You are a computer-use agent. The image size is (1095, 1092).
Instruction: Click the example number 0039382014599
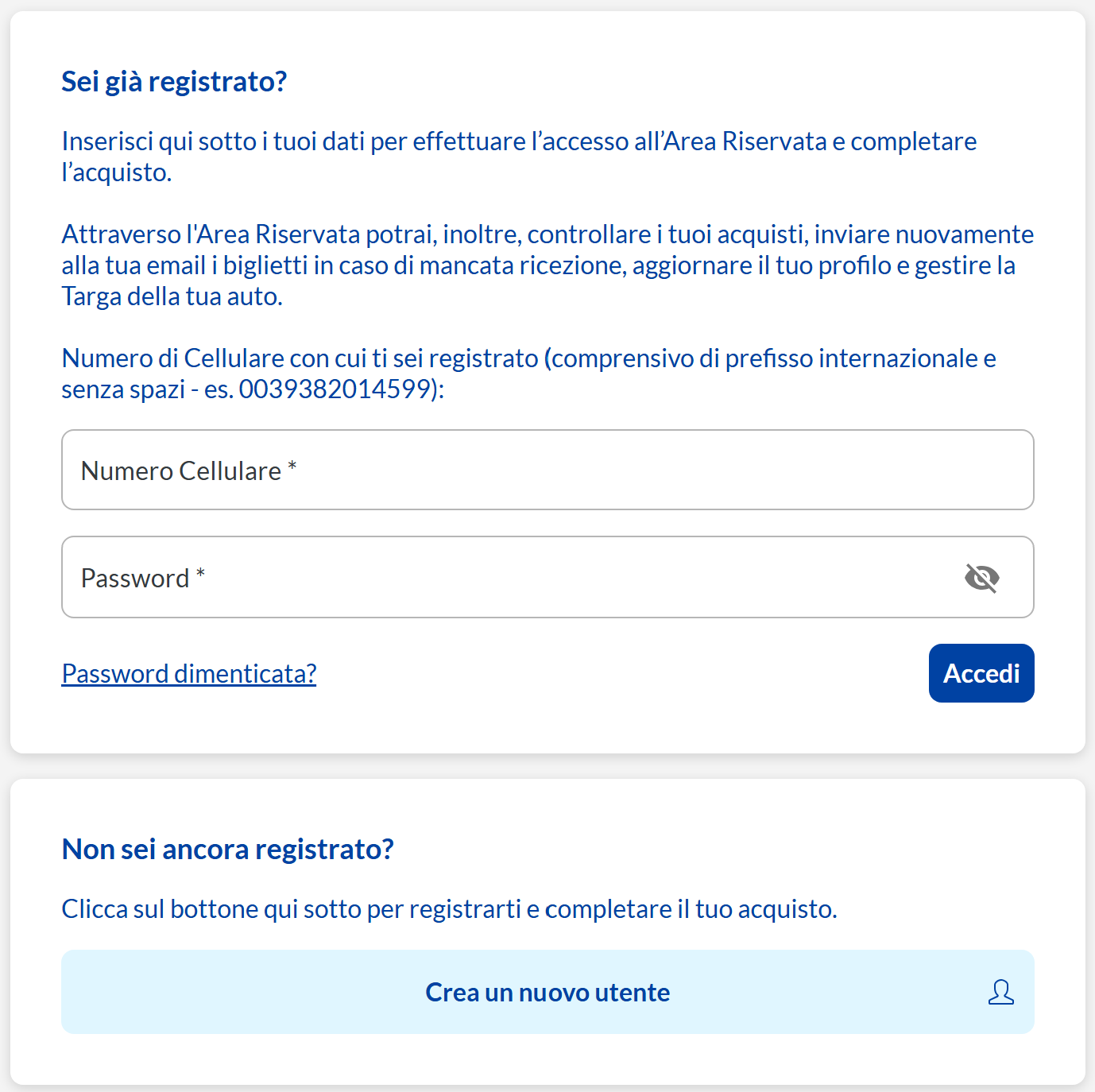[x=335, y=389]
